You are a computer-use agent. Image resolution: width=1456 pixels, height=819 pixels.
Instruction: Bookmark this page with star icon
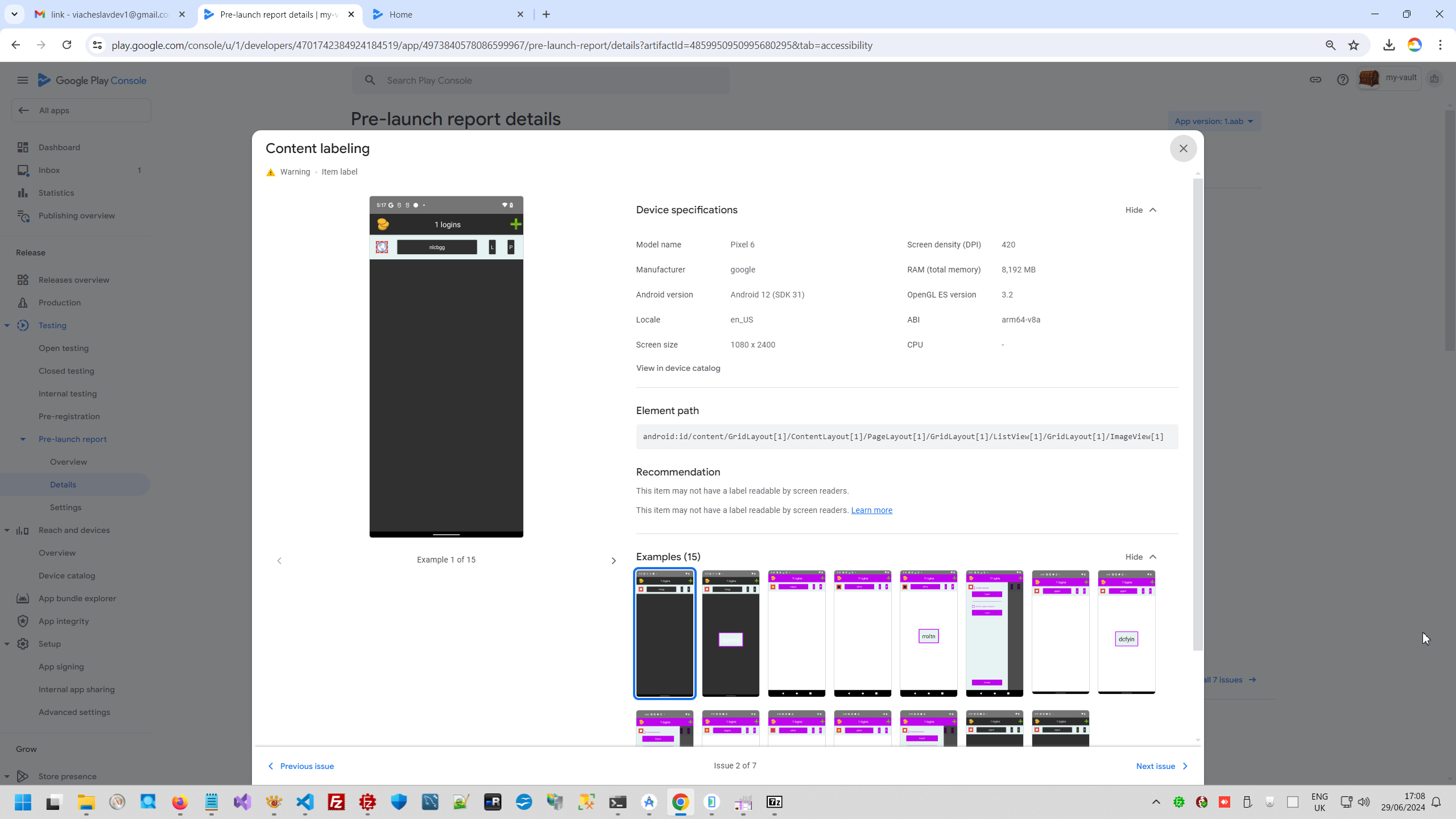tap(1354, 45)
